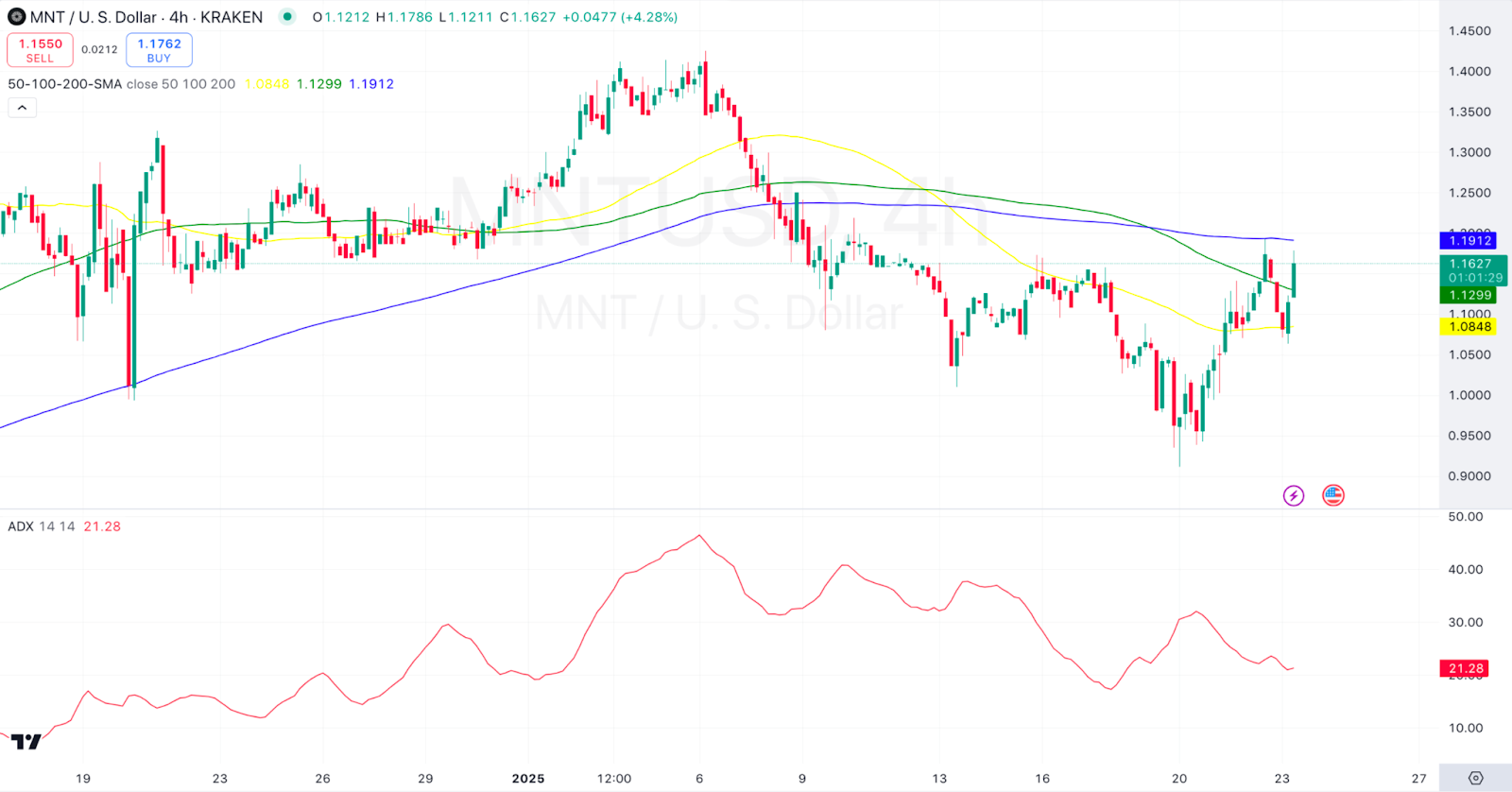Image resolution: width=1512 pixels, height=792 pixels.
Task: Click the green 1.1299 SMA value in the legend
Action: (319, 84)
